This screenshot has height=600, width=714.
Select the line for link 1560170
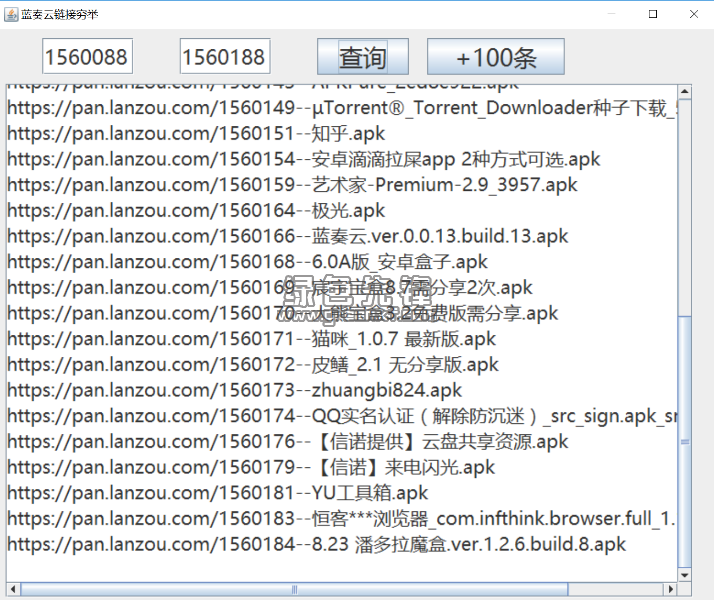click(283, 313)
